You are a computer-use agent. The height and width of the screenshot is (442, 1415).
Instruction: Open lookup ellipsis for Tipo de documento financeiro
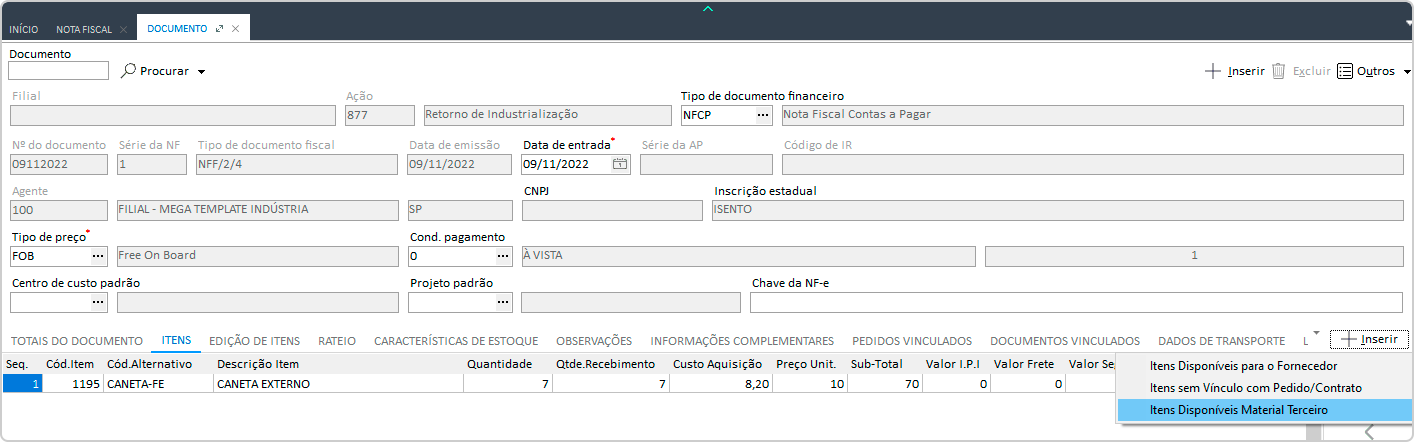click(x=763, y=115)
